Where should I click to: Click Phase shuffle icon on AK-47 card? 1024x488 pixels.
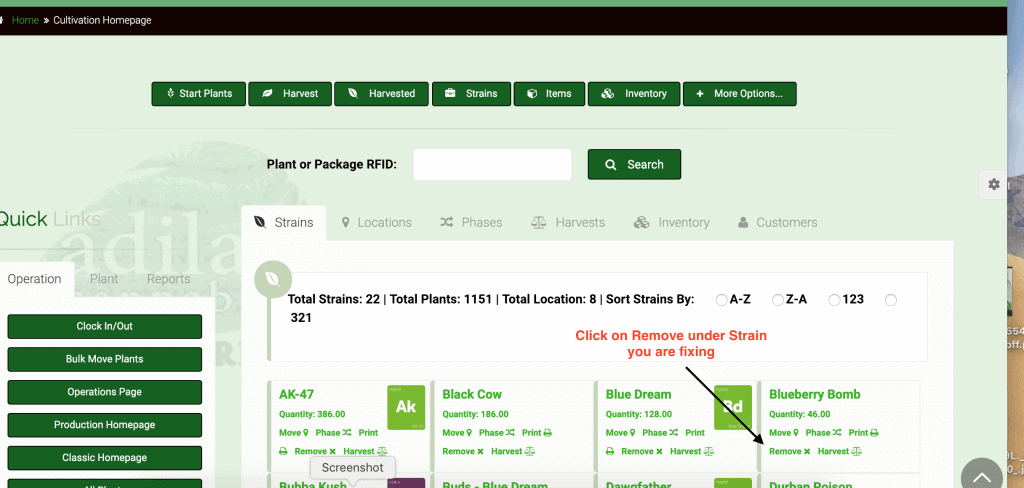[x=346, y=432]
